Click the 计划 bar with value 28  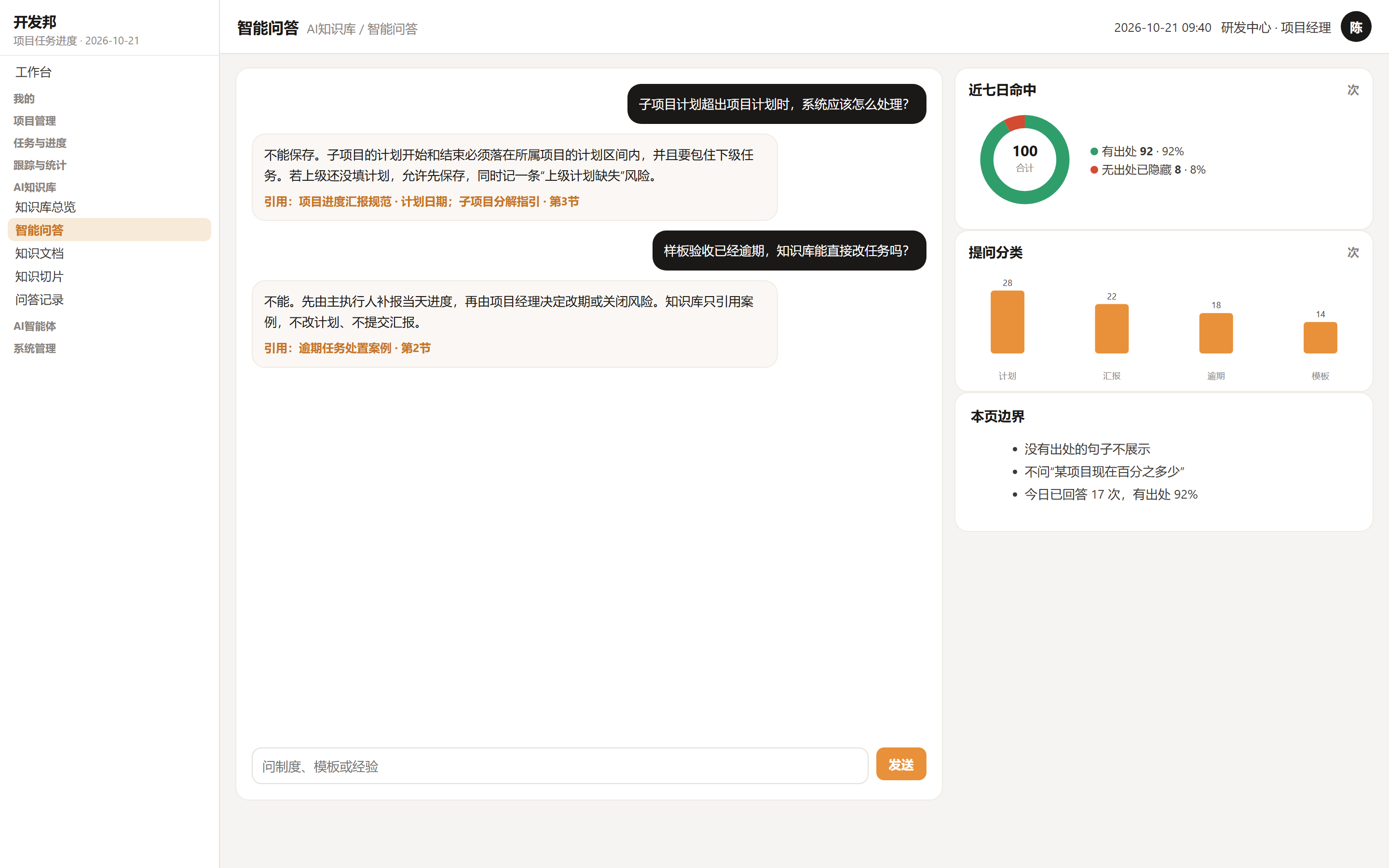point(1008,322)
